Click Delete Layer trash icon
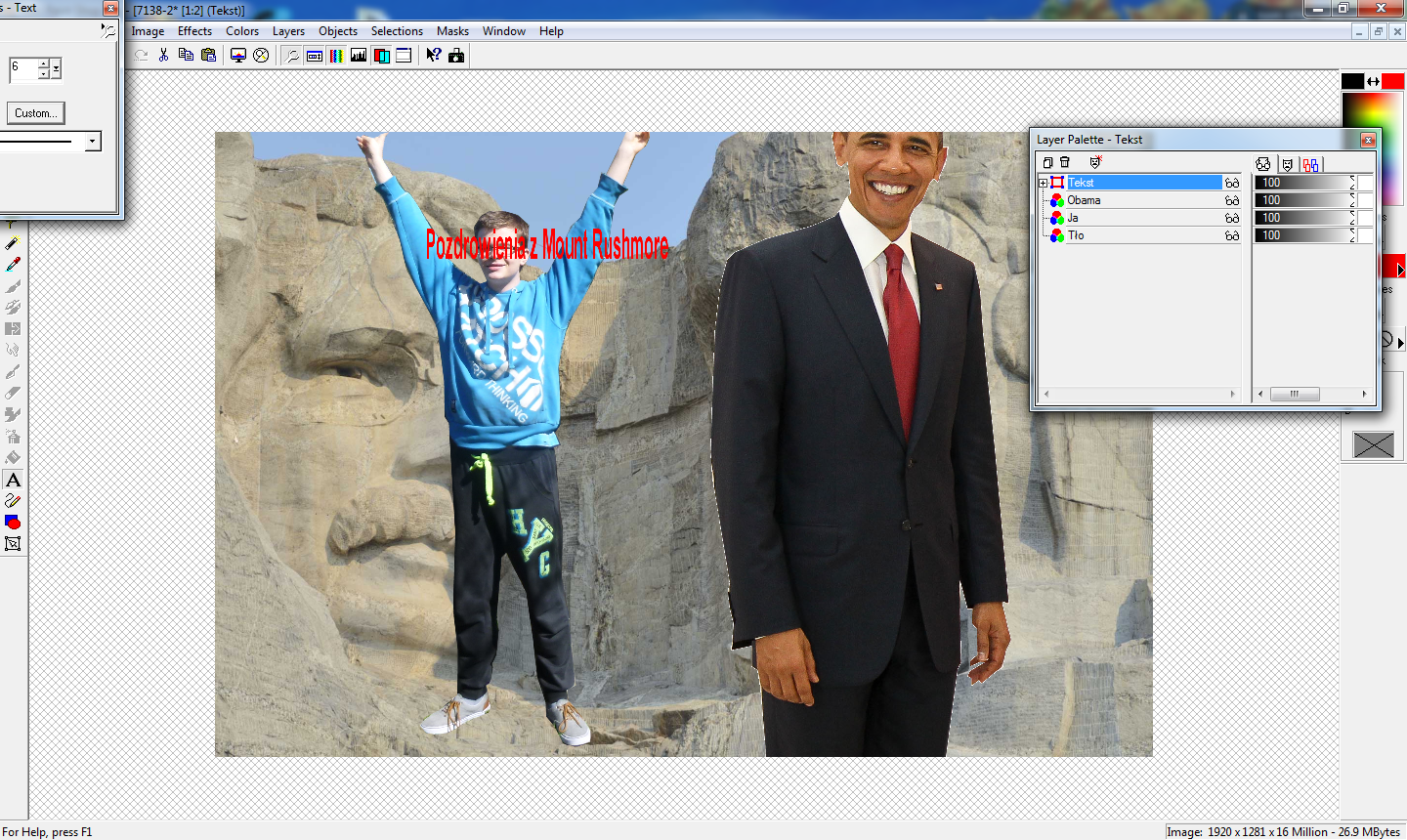Screen dimensions: 1407x840 1065,163
